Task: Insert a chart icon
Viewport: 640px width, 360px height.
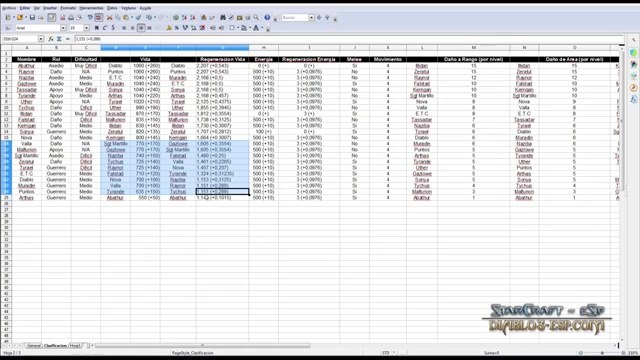Action: click(204, 18)
